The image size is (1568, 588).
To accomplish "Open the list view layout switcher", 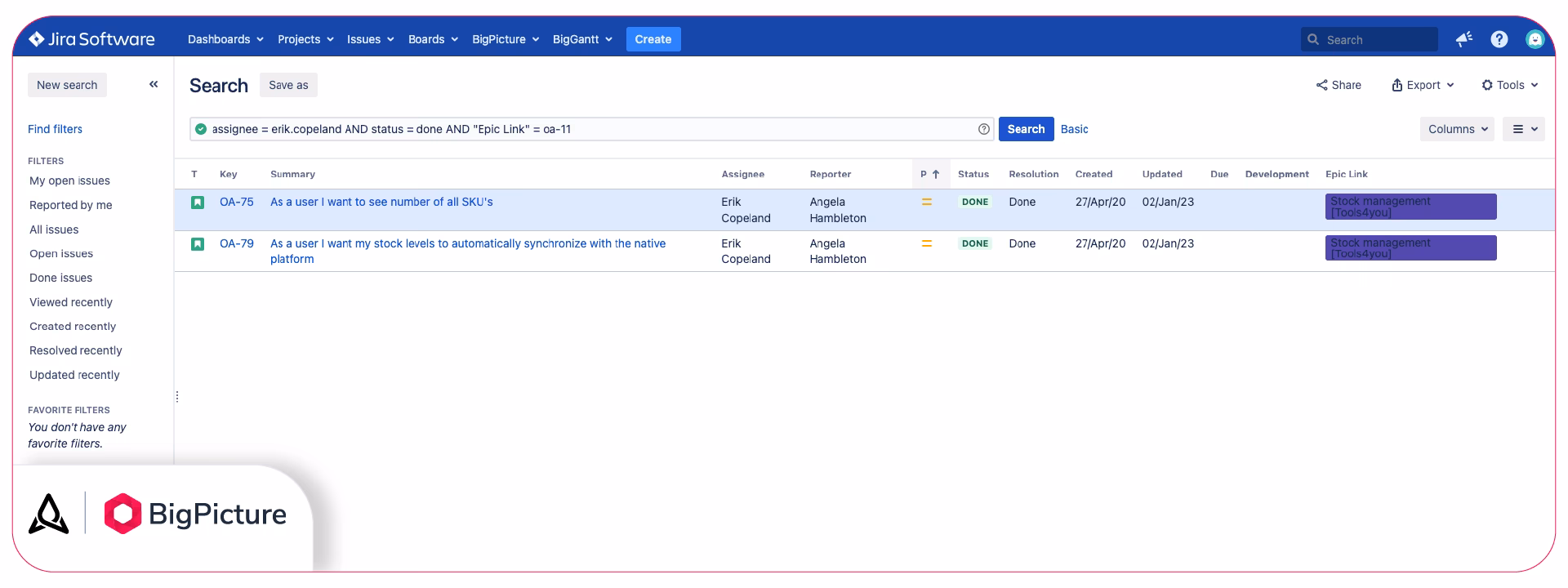I will tap(1524, 129).
